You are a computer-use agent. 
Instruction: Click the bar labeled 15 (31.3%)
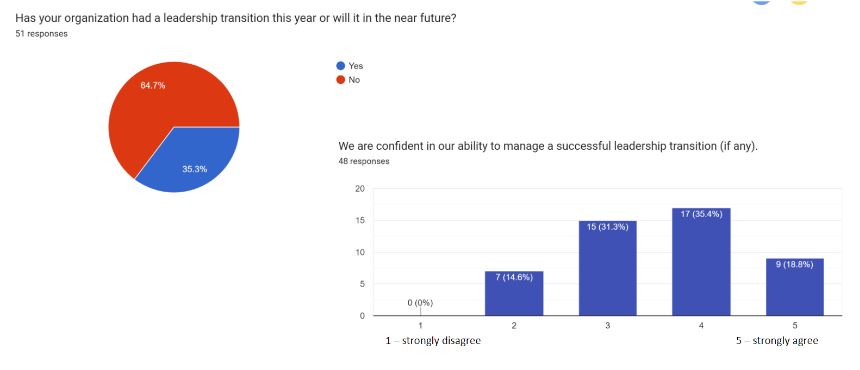(608, 268)
